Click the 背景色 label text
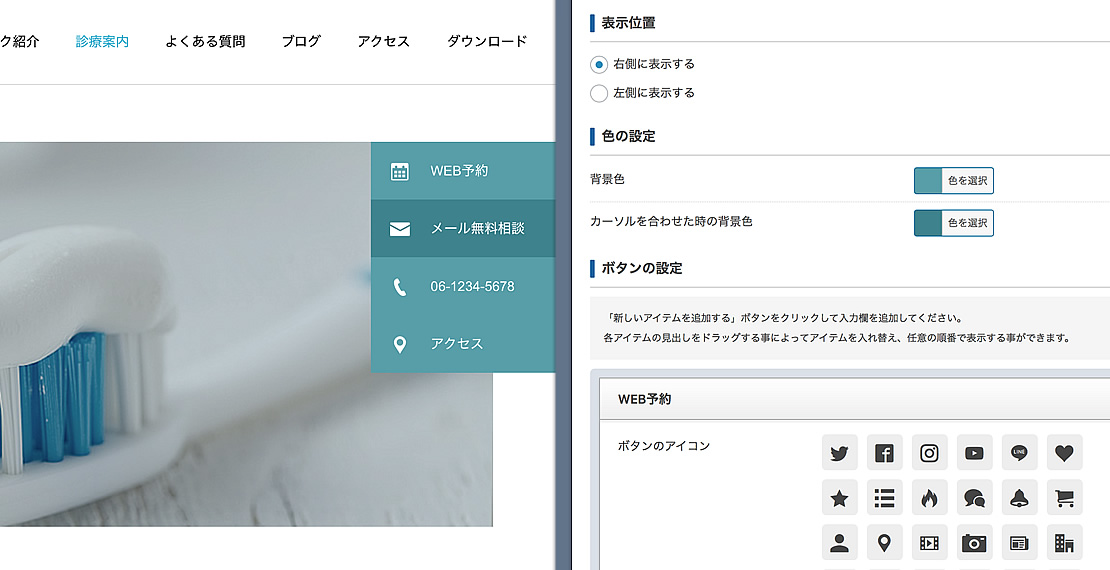Image resolution: width=1110 pixels, height=570 pixels. coord(607,179)
